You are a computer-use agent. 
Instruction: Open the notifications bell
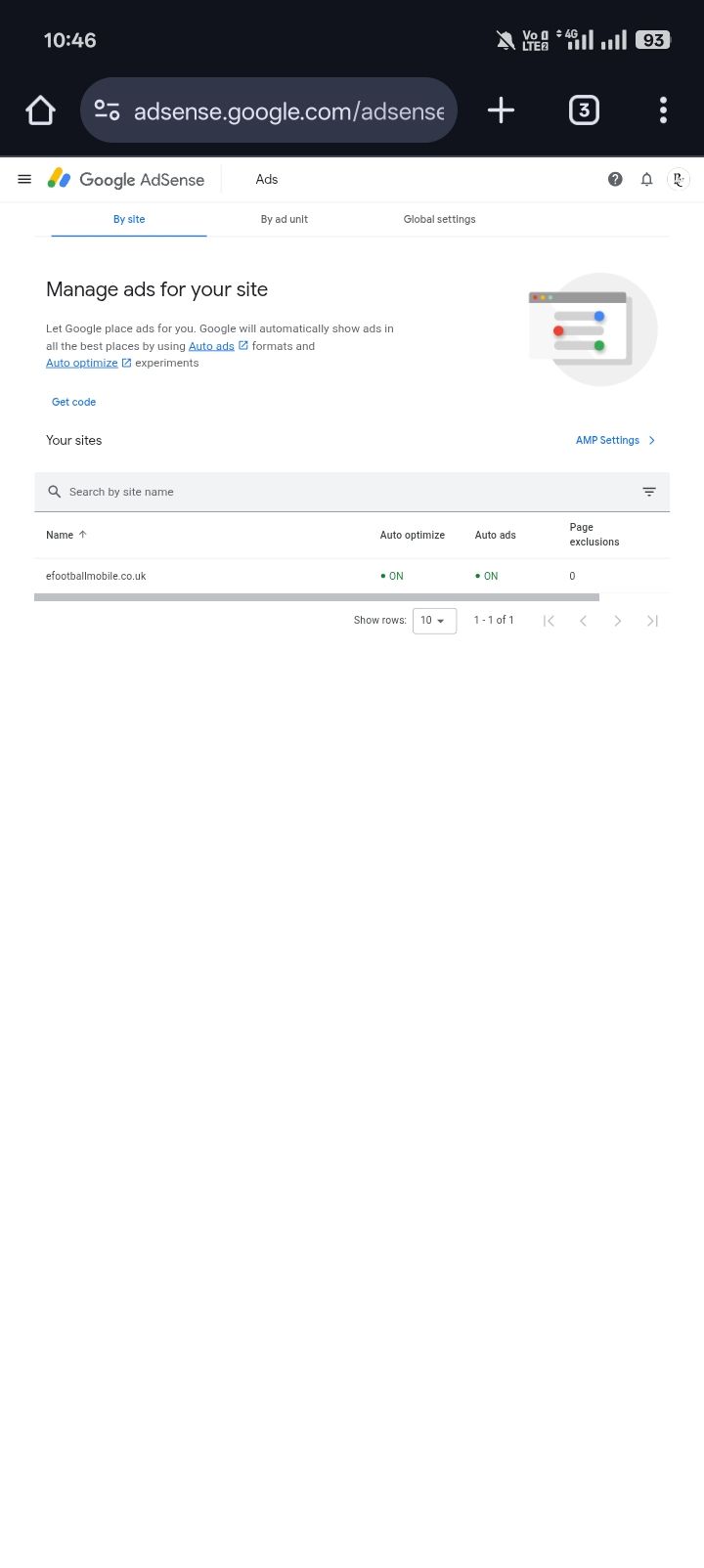(646, 179)
